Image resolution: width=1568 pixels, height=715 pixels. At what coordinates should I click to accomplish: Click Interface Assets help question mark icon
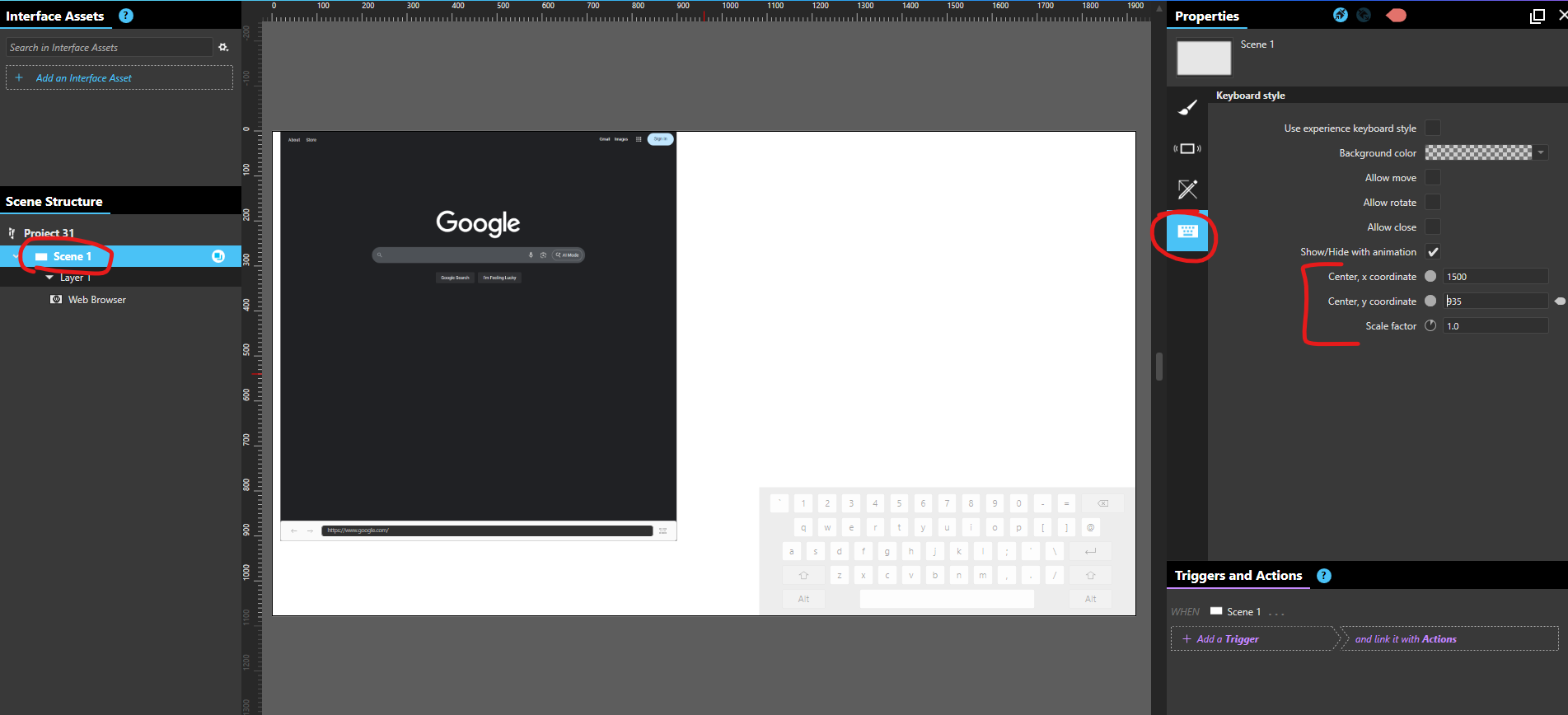(x=126, y=16)
